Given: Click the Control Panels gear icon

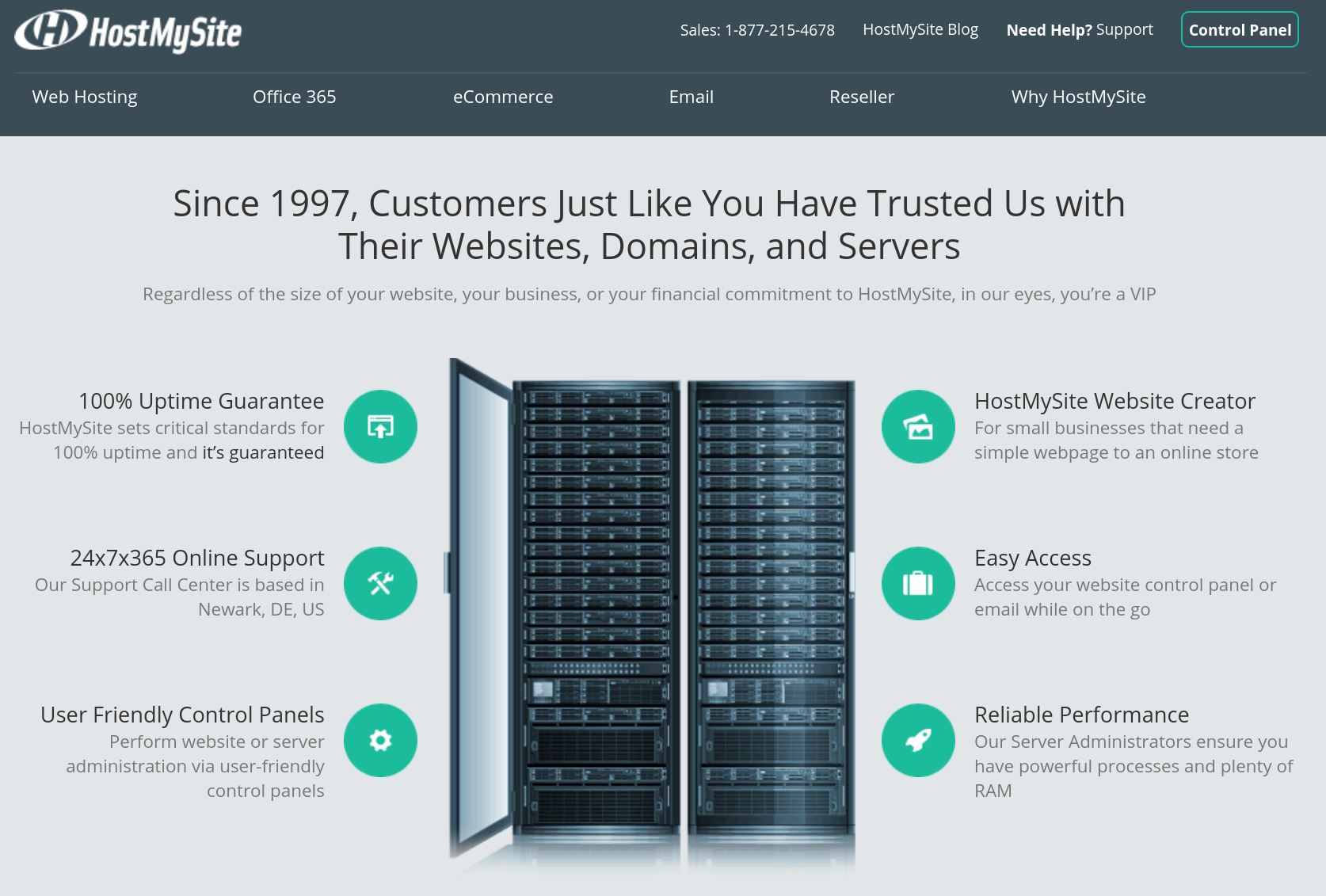Looking at the screenshot, I should tap(380, 740).
